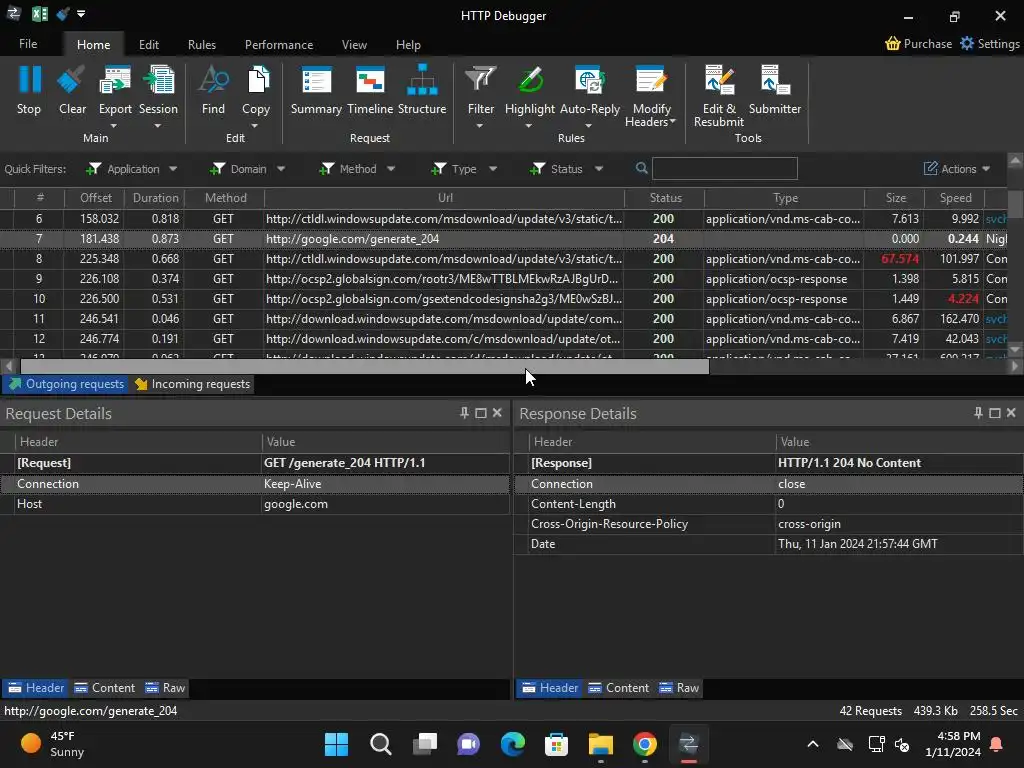Expand the Session dropdown arrow

pos(157,126)
